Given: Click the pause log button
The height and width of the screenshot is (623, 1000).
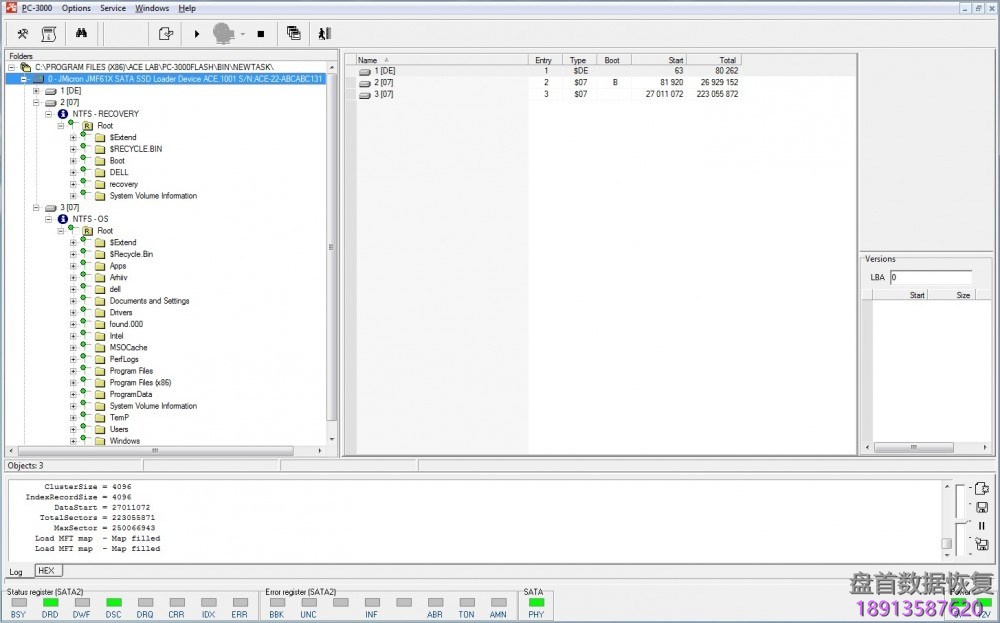Looking at the screenshot, I should [x=982, y=525].
